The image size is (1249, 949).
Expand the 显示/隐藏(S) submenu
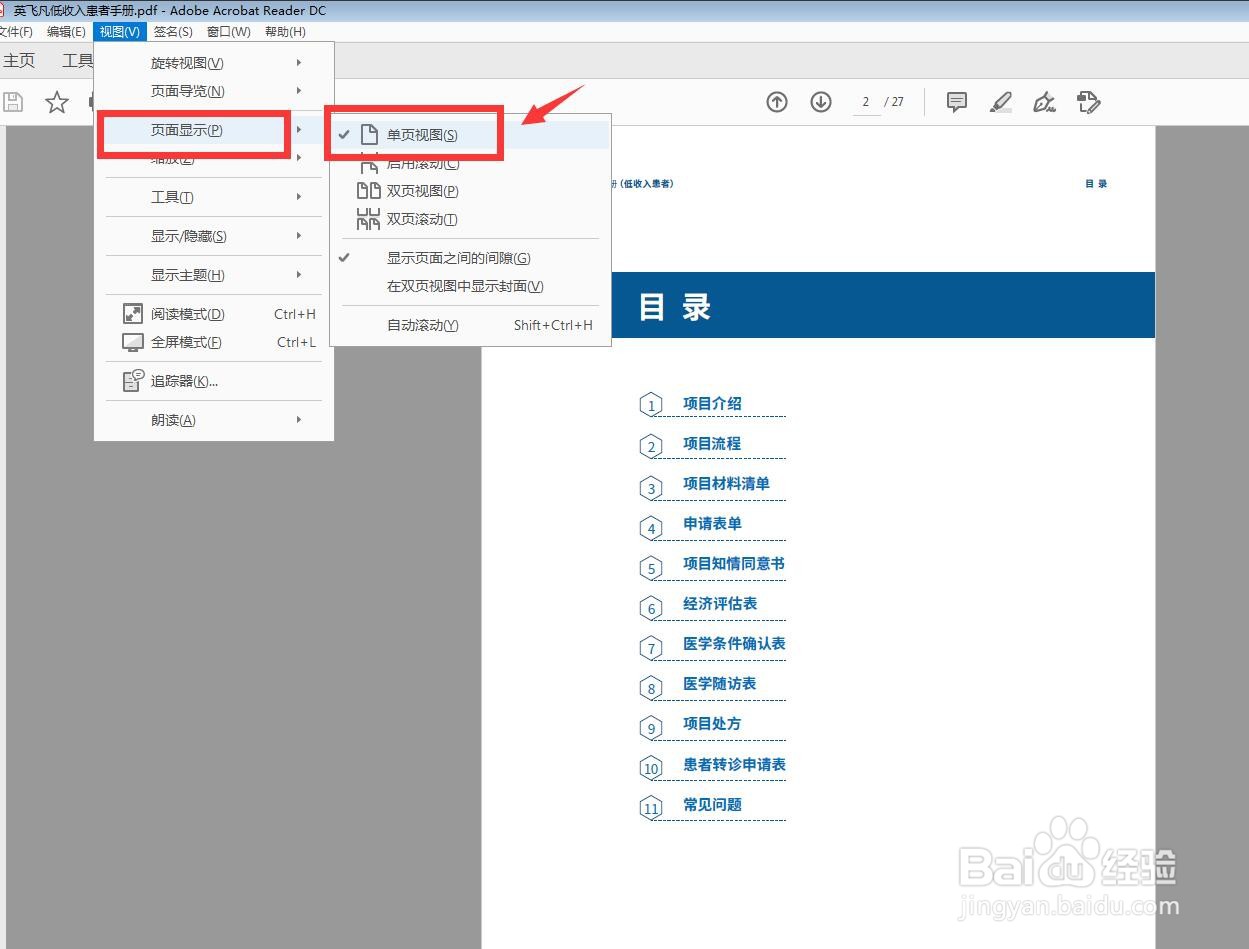214,236
